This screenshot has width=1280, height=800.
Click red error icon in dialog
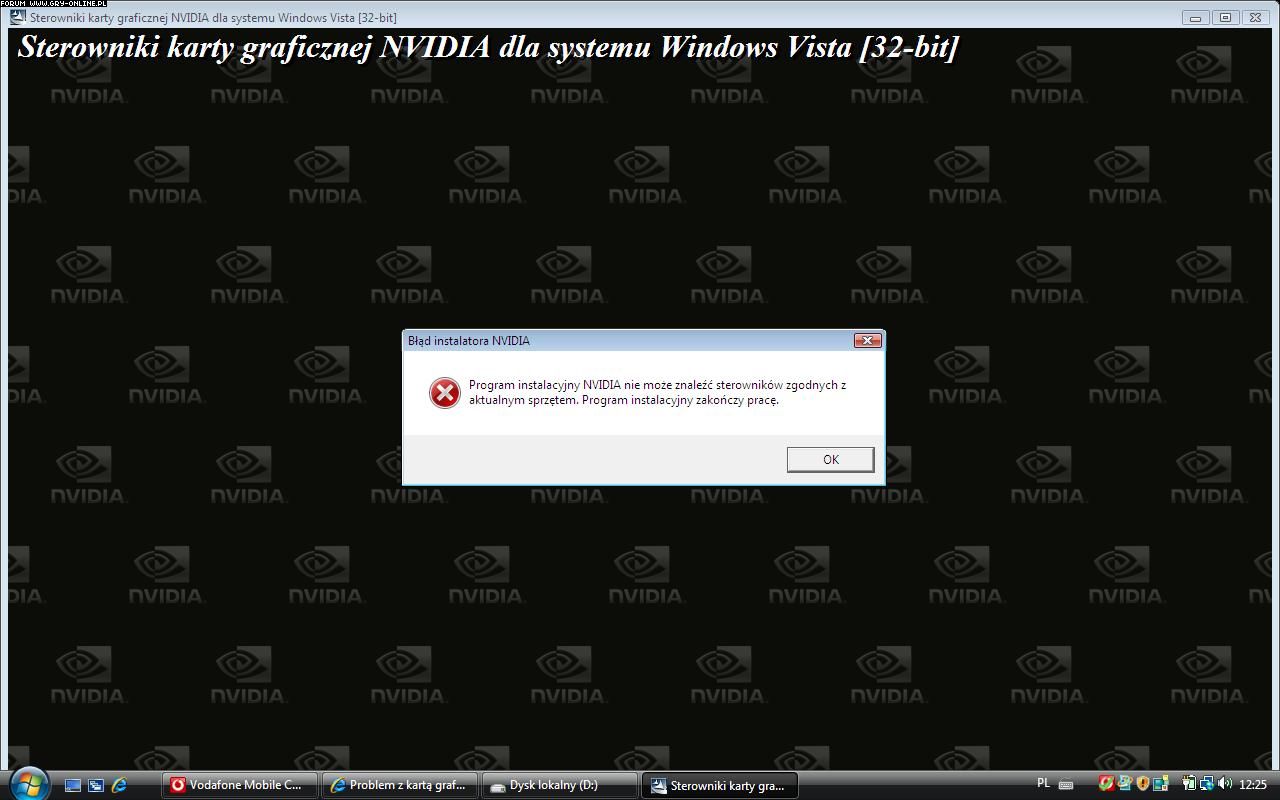[445, 393]
